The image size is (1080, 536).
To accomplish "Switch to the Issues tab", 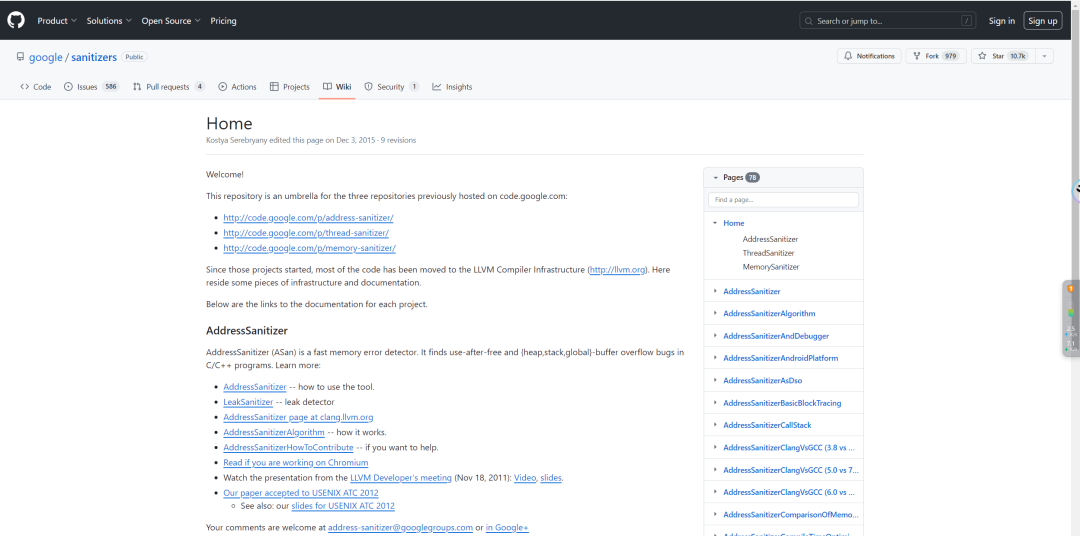I will [x=92, y=87].
